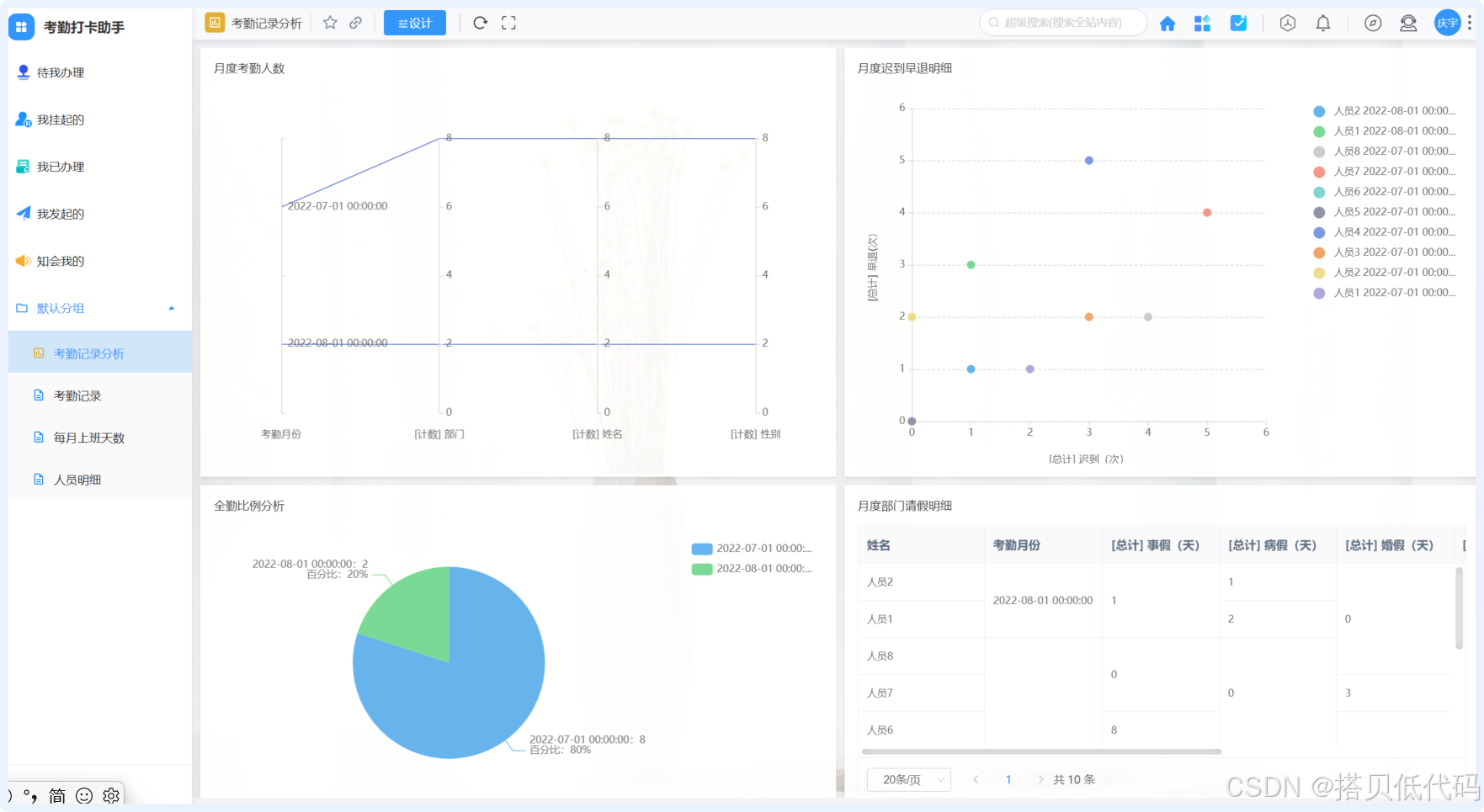Image resolution: width=1484 pixels, height=812 pixels.
Task: Click the vertical three-dot more menu
Action: click(1470, 23)
